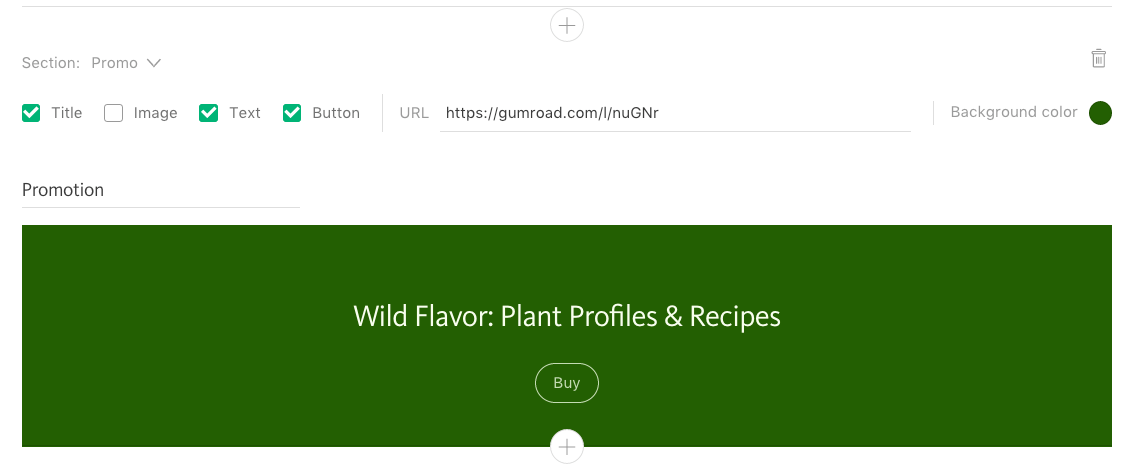Viewport: 1146px width, 475px height.
Task: Click the plus icon above the Promo section
Action: click(x=566, y=26)
